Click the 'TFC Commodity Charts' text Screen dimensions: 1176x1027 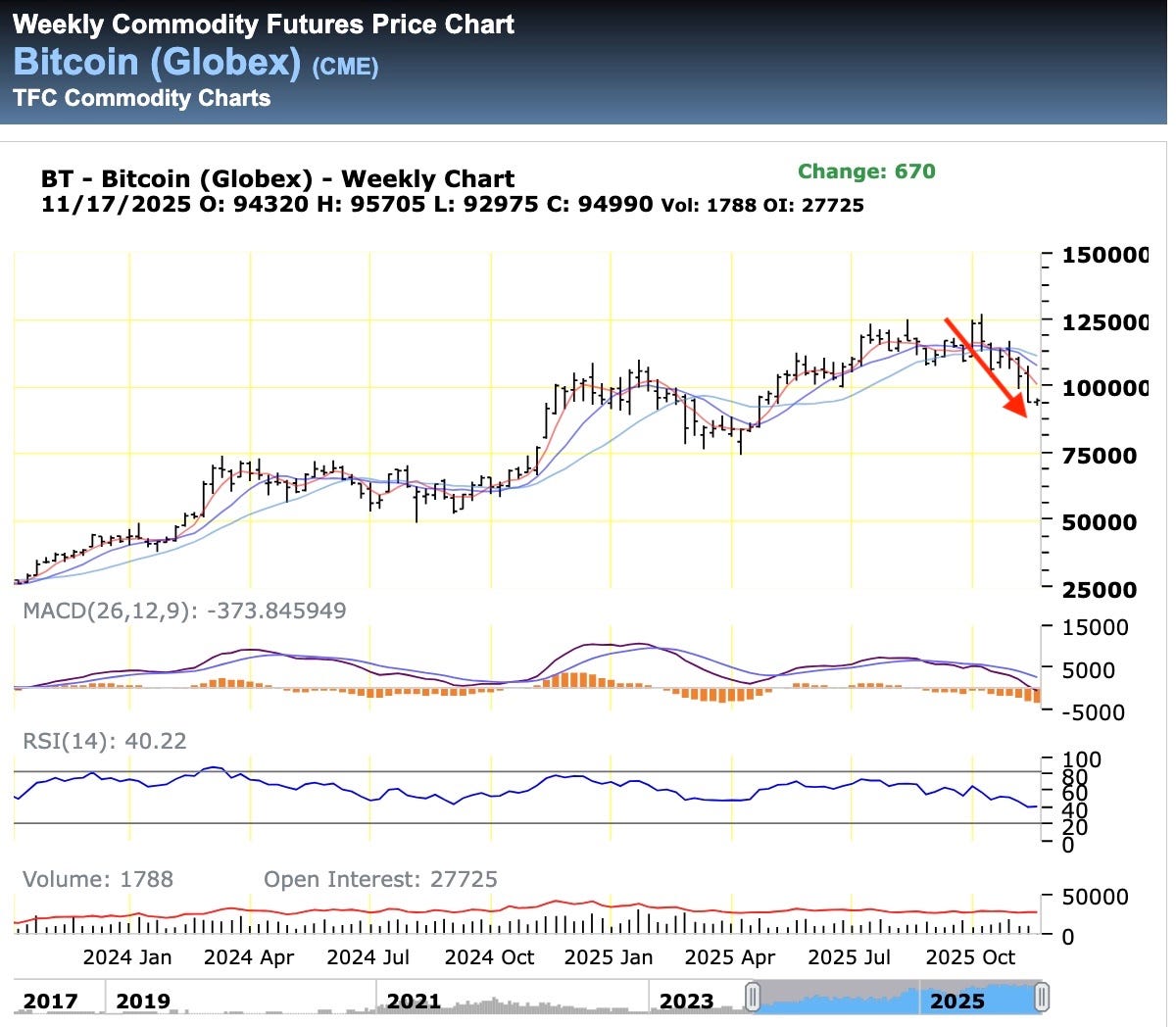click(x=142, y=98)
